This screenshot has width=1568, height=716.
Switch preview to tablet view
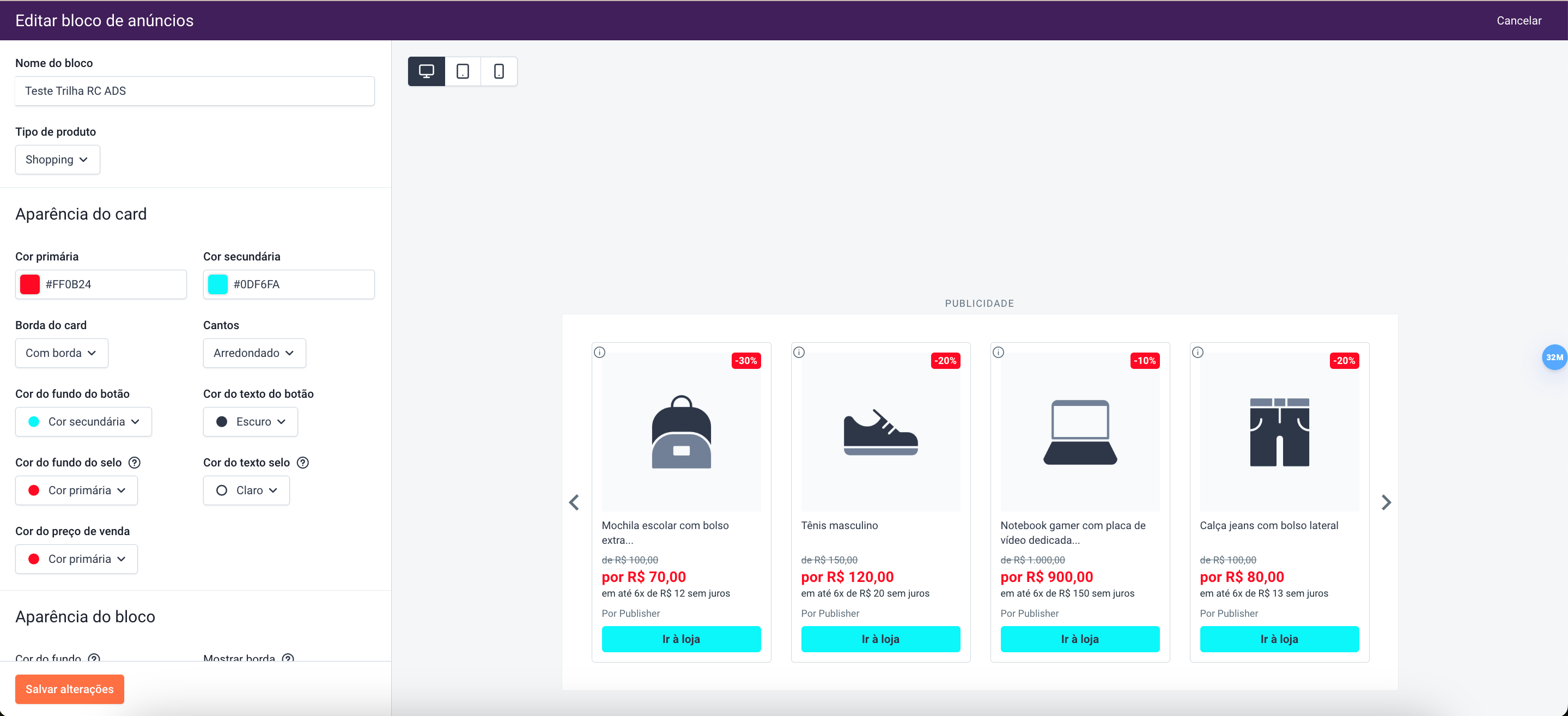tap(463, 71)
